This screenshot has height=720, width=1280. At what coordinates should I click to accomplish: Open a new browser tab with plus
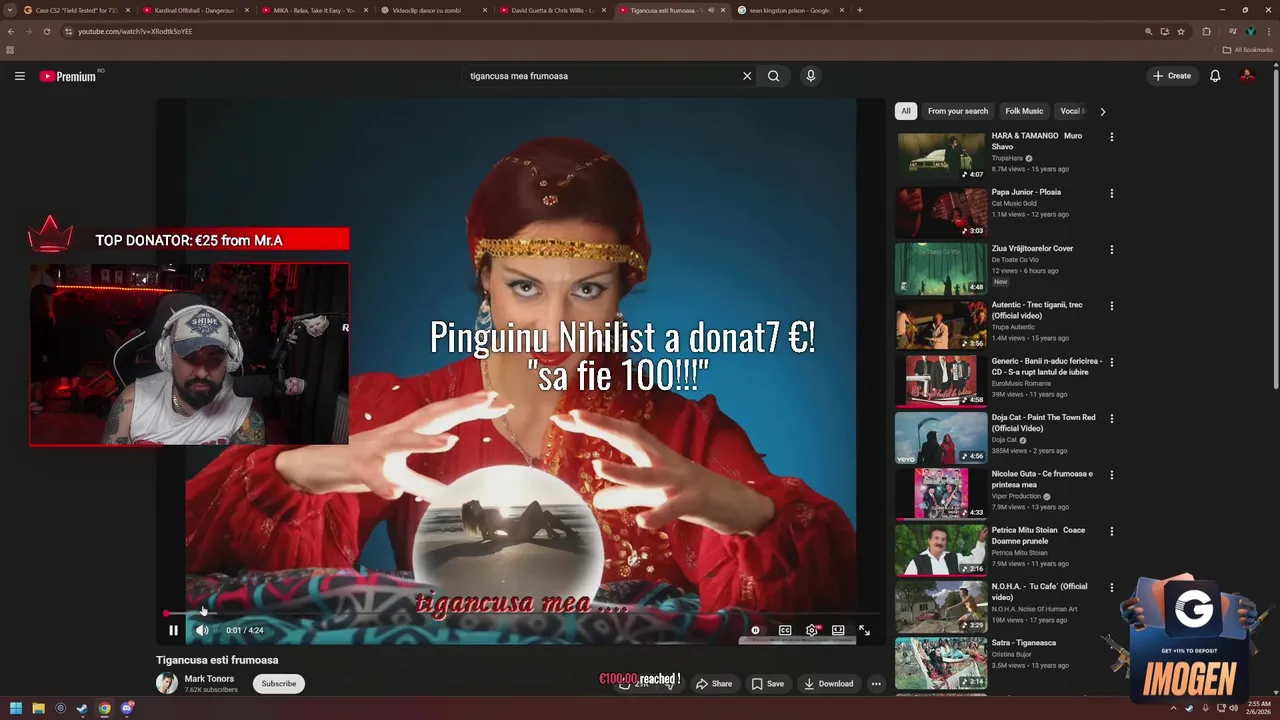(x=860, y=10)
